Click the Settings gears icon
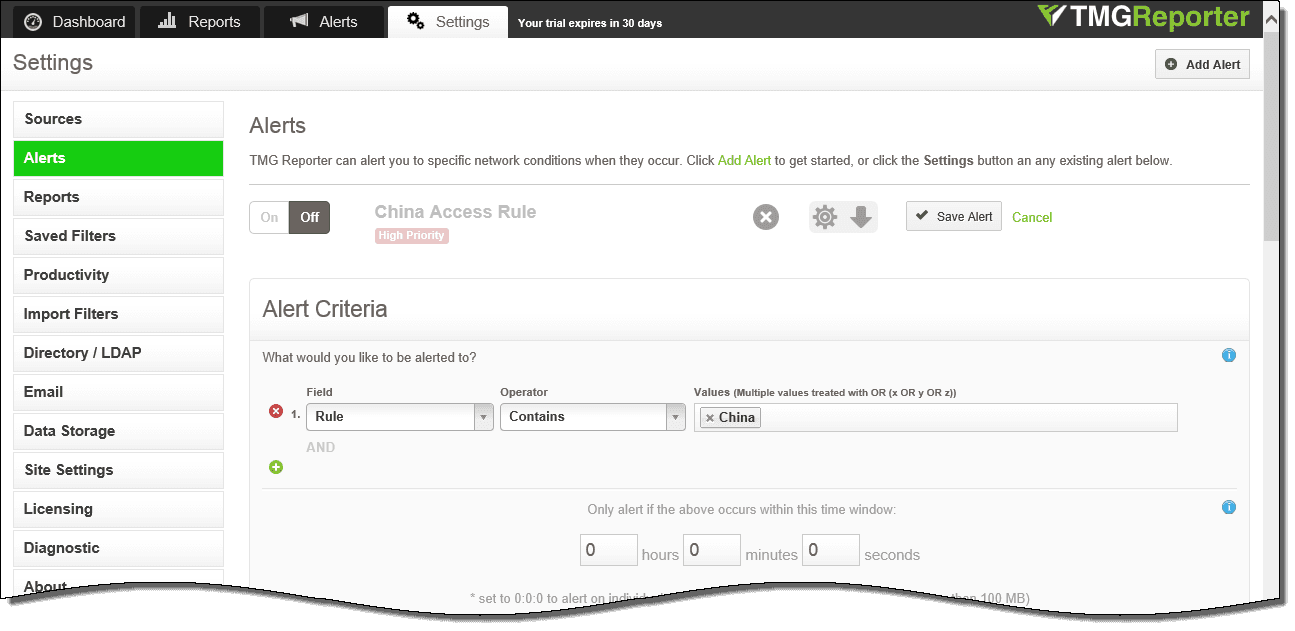Image resolution: width=1295 pixels, height=631 pixels. (416, 21)
